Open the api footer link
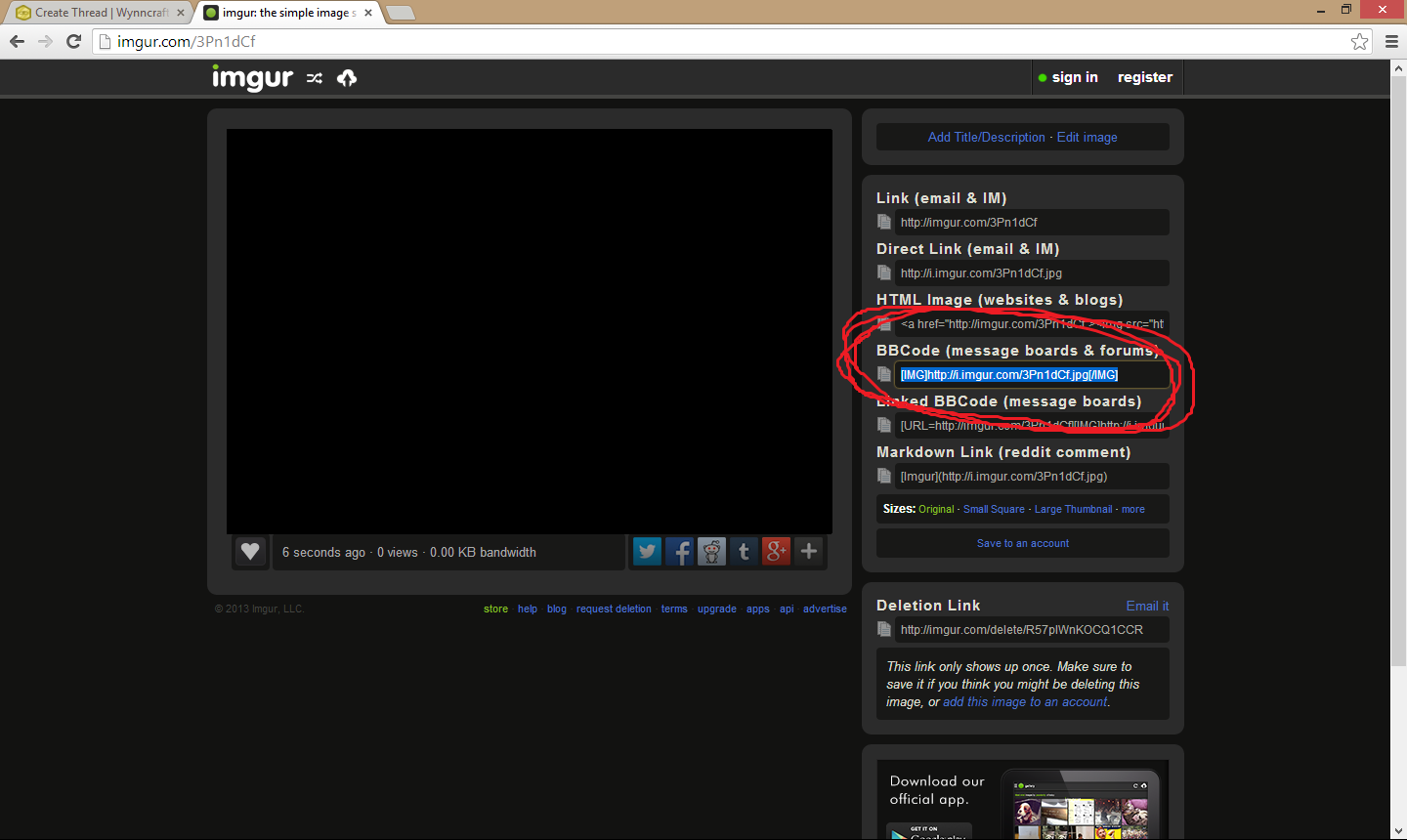 tap(787, 609)
